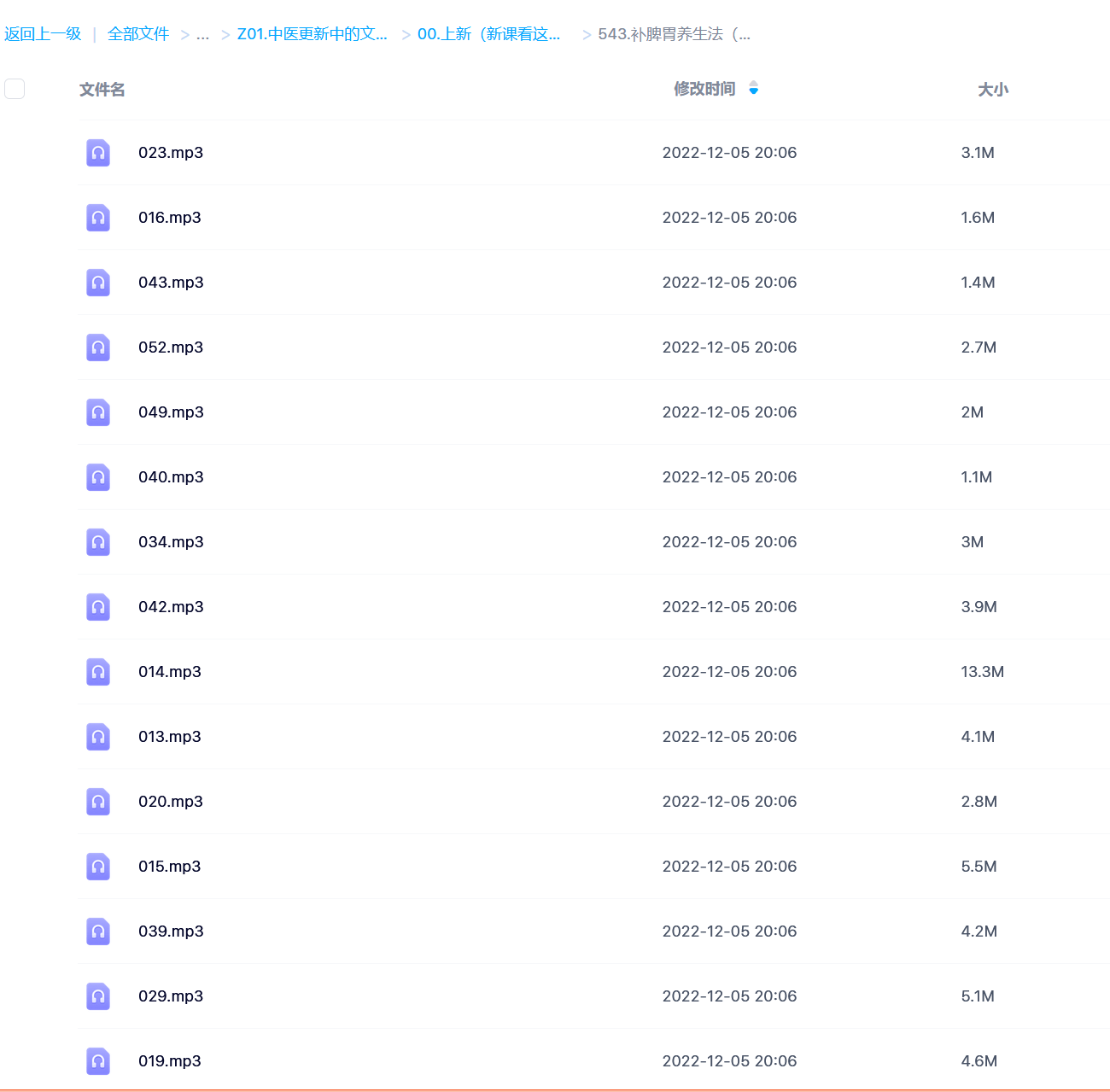This screenshot has width=1110, height=1092.
Task: Click the audio icon for 029.mp3
Action: (x=98, y=996)
